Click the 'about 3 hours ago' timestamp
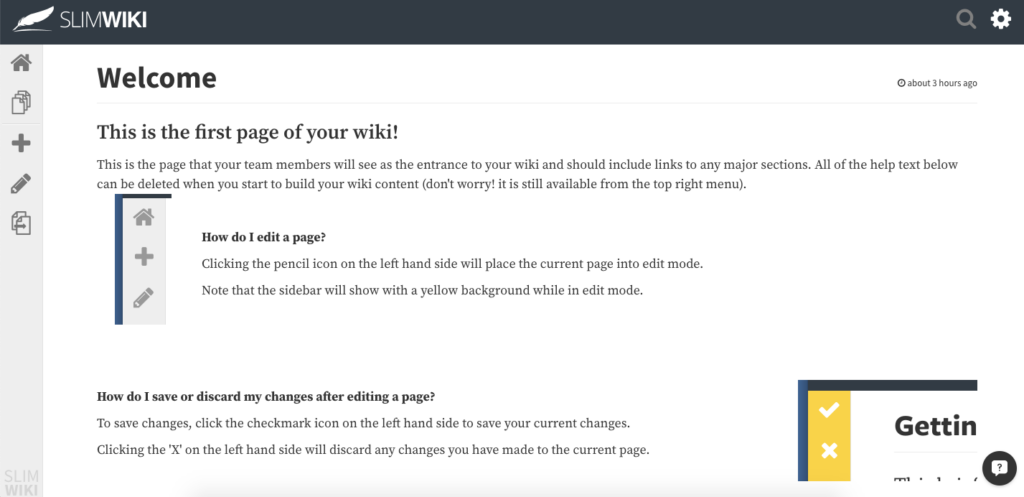 942,83
